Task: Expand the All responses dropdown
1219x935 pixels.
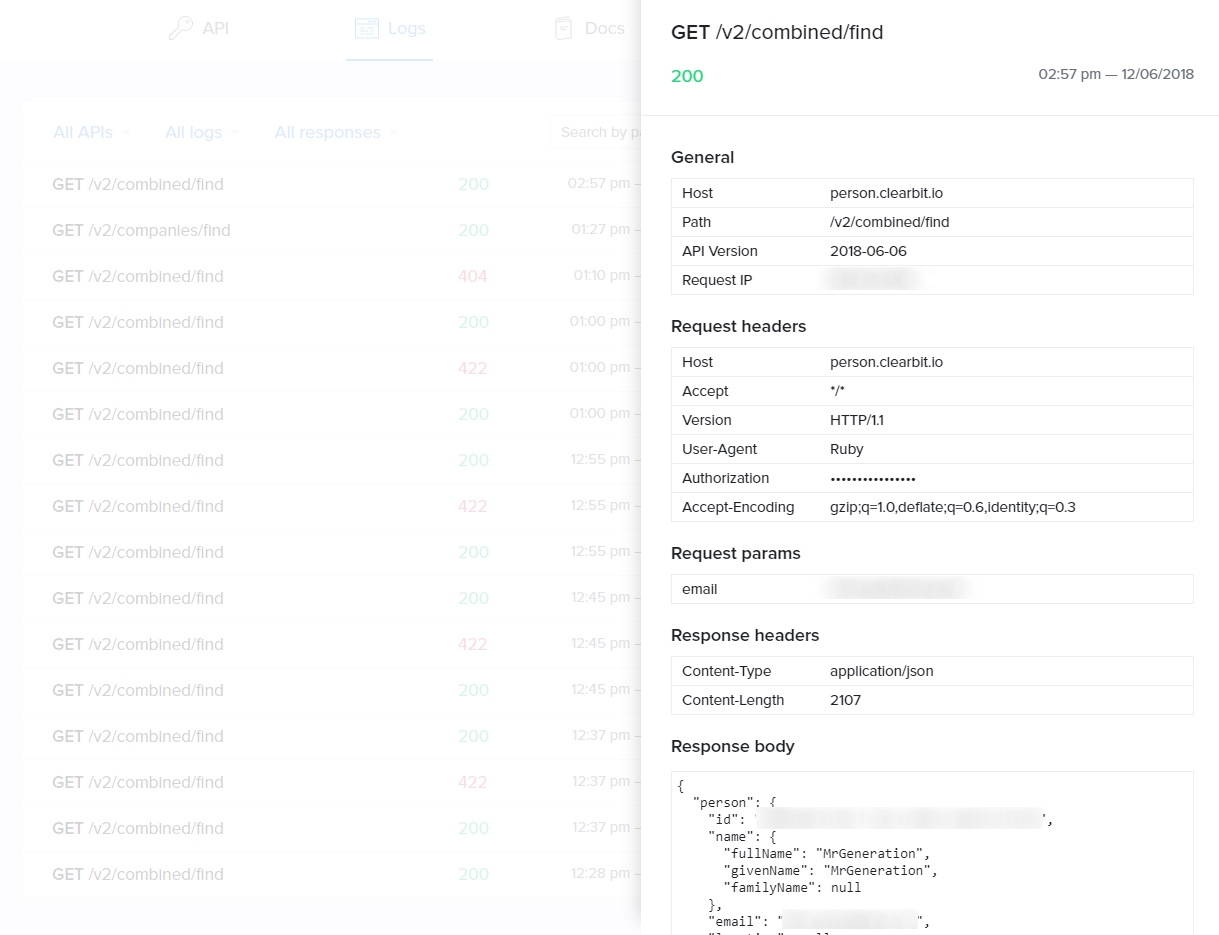Action: [x=336, y=132]
